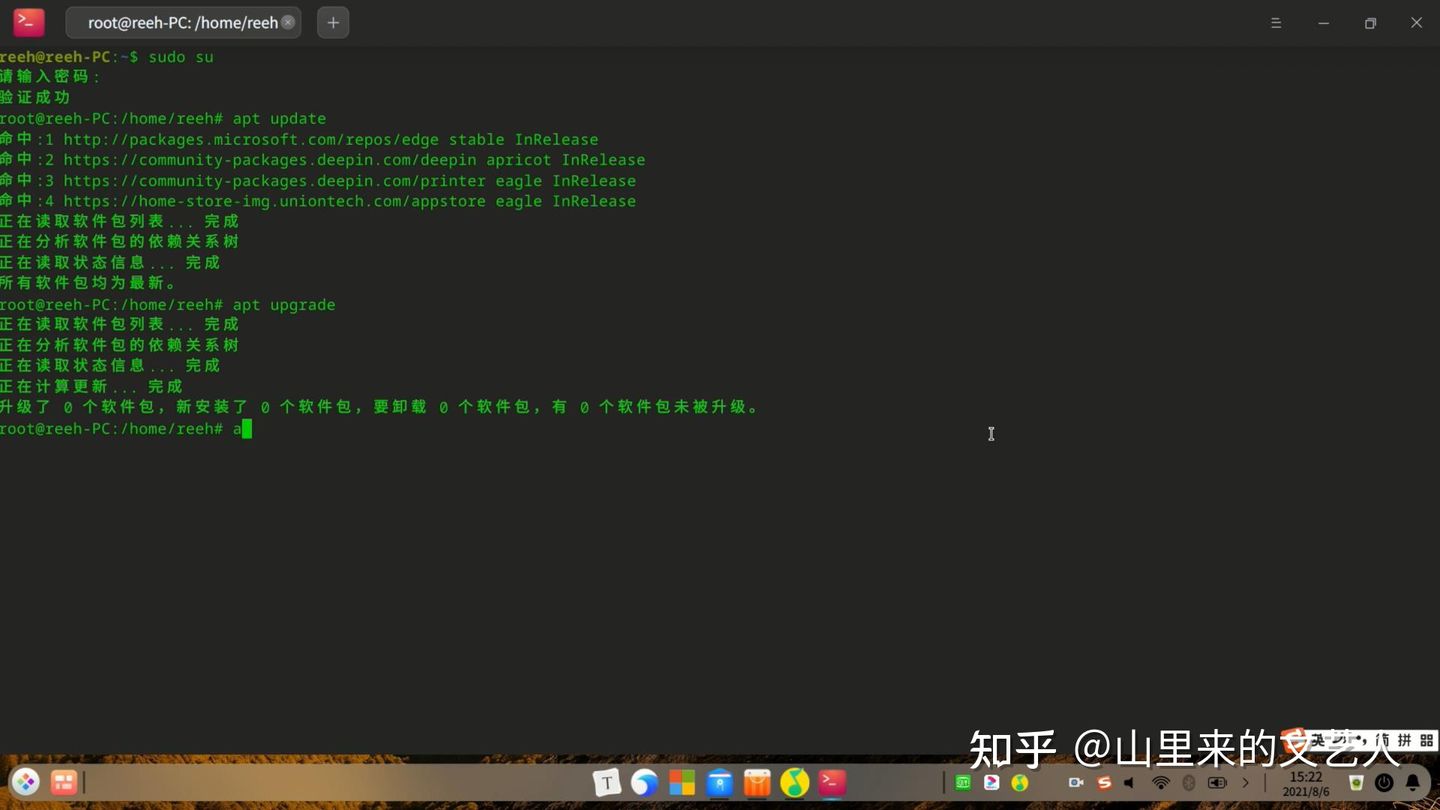Image resolution: width=1440 pixels, height=810 pixels.
Task: Launch the Typora T icon in dock
Action: pos(606,782)
